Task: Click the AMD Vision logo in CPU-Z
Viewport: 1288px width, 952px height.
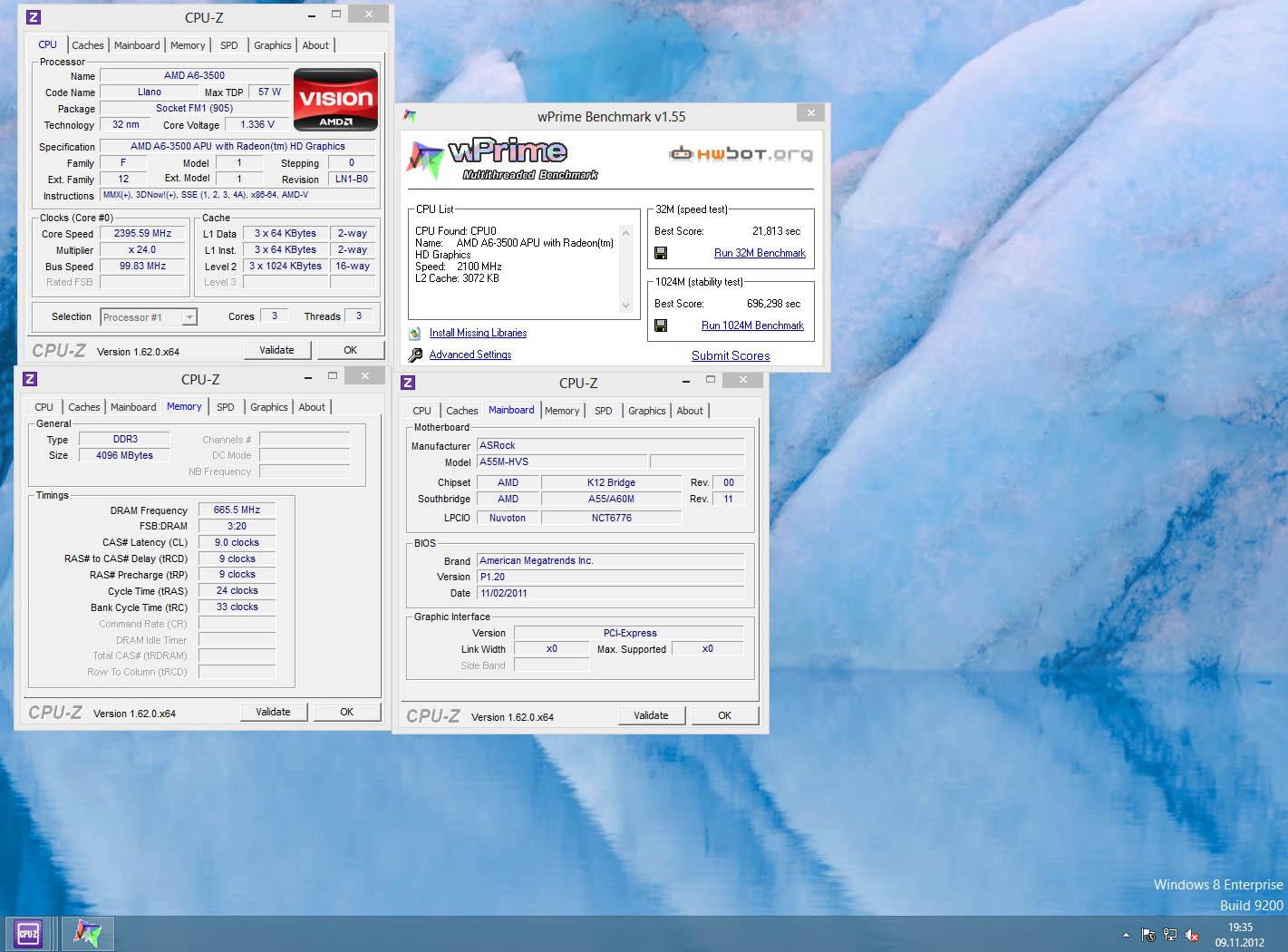Action: click(x=335, y=100)
